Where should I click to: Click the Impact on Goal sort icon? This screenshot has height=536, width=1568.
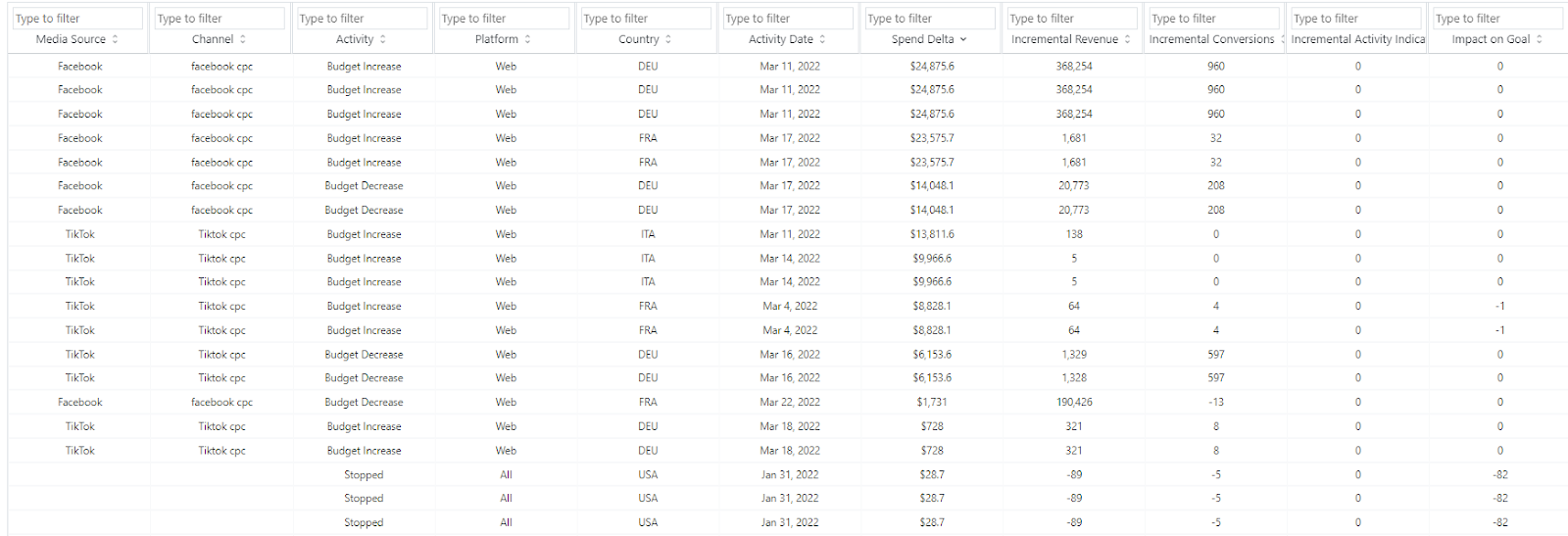[1540, 39]
